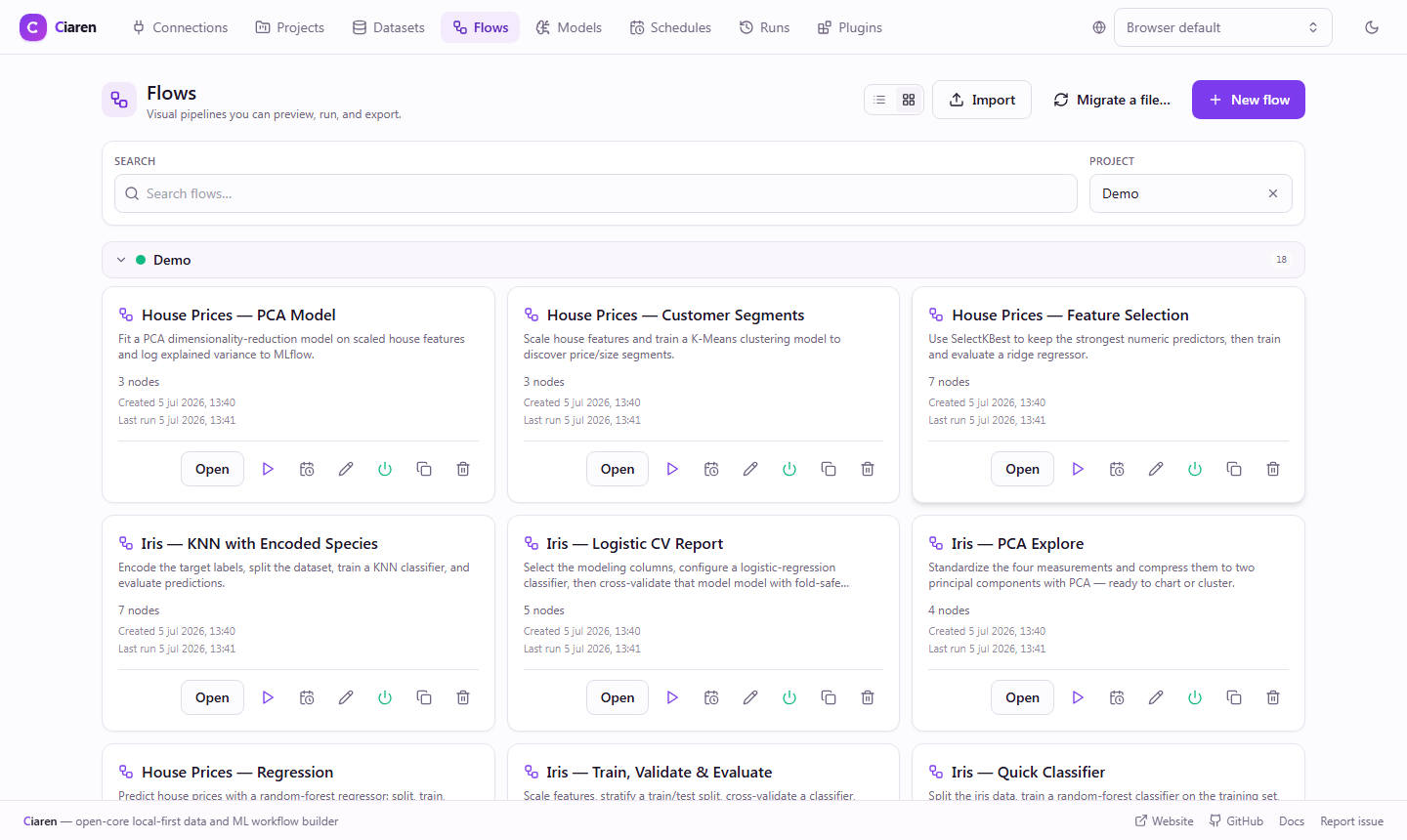Delete the House Prices — PCA Model flow

click(x=463, y=469)
